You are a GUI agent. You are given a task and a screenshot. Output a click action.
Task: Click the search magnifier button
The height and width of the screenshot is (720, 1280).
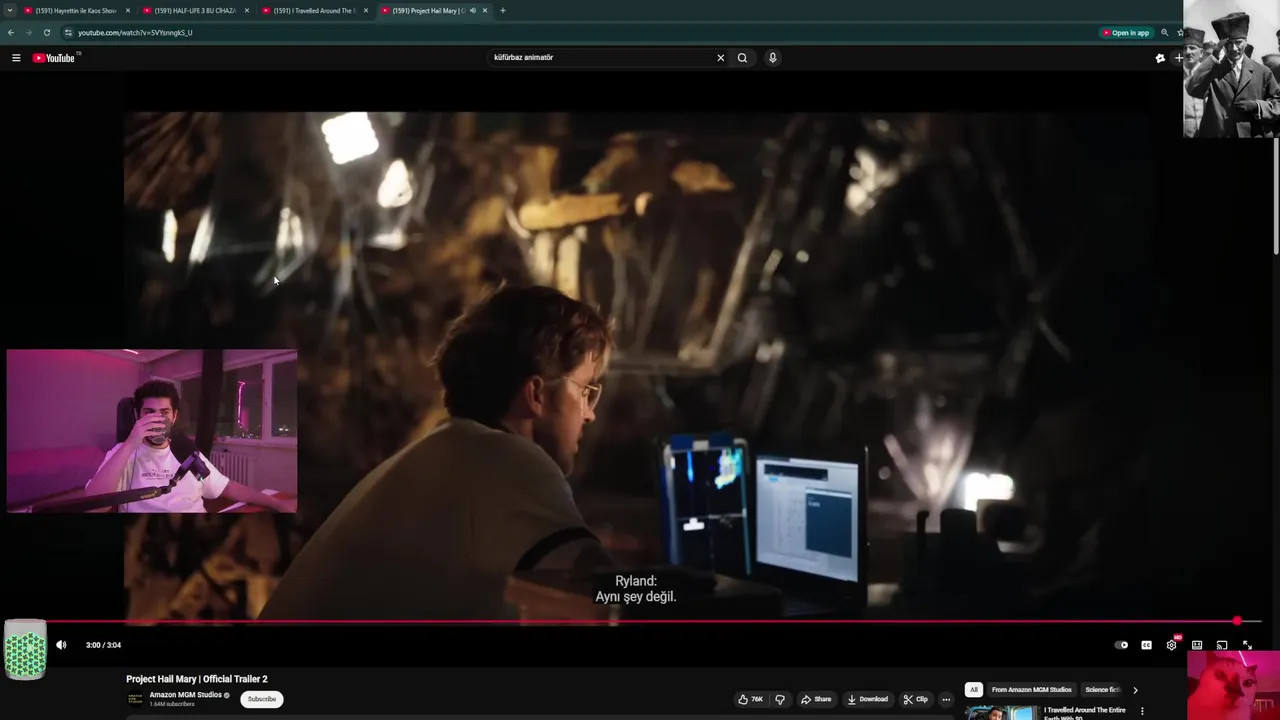point(742,58)
